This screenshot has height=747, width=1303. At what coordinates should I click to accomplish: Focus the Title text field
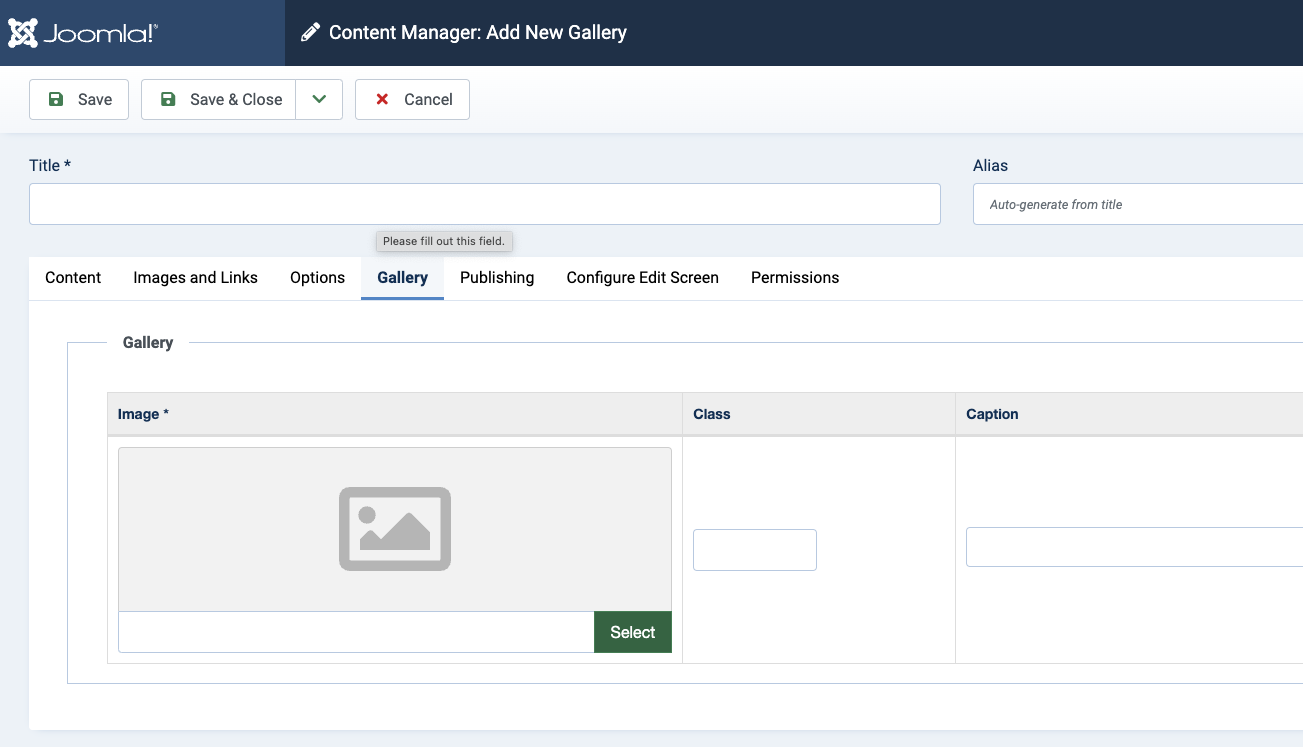(484, 204)
